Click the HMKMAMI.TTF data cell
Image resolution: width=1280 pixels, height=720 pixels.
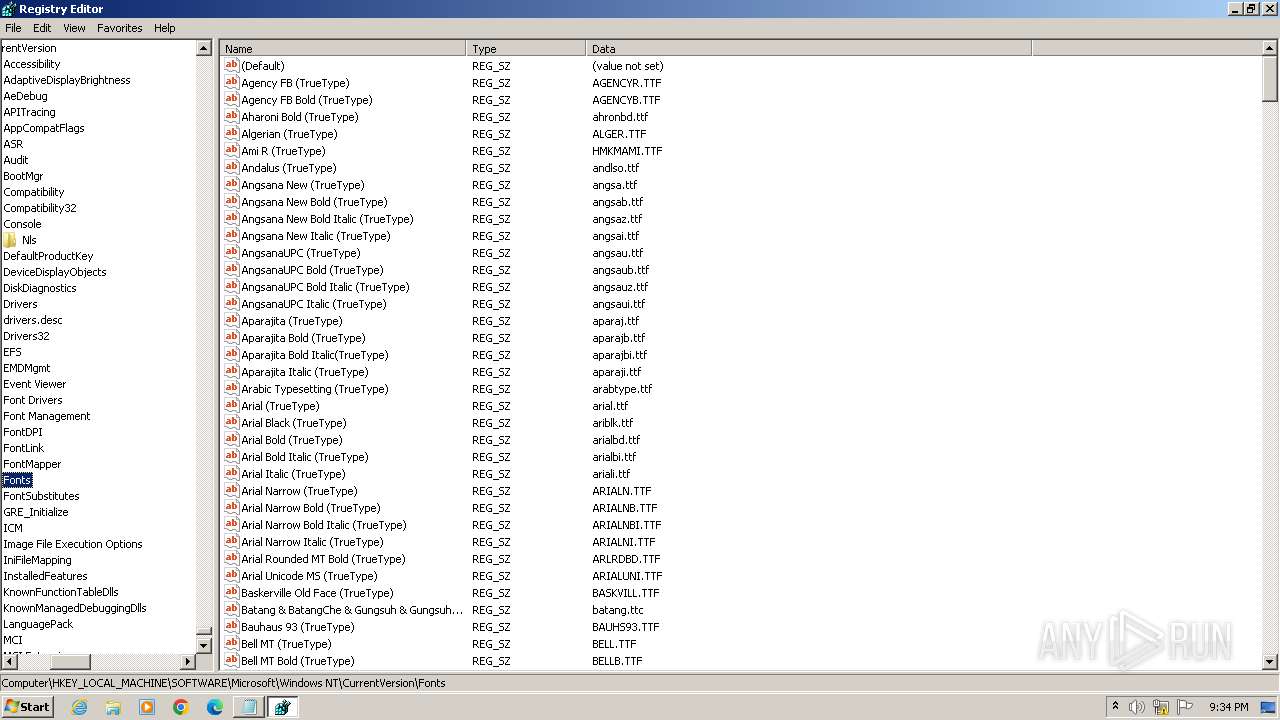tap(627, 151)
